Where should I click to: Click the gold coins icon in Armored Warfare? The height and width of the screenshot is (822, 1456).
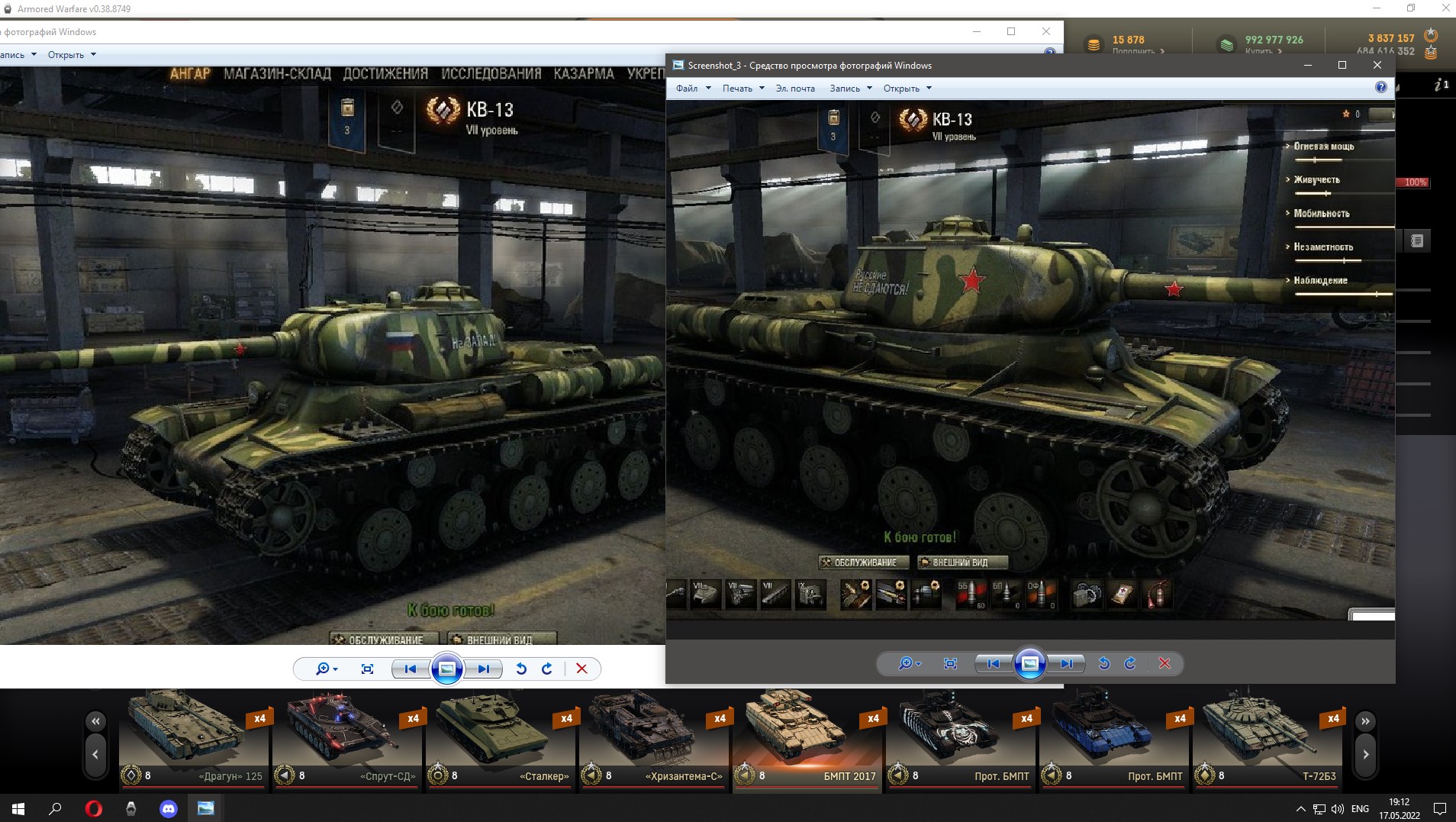pyautogui.click(x=1094, y=45)
